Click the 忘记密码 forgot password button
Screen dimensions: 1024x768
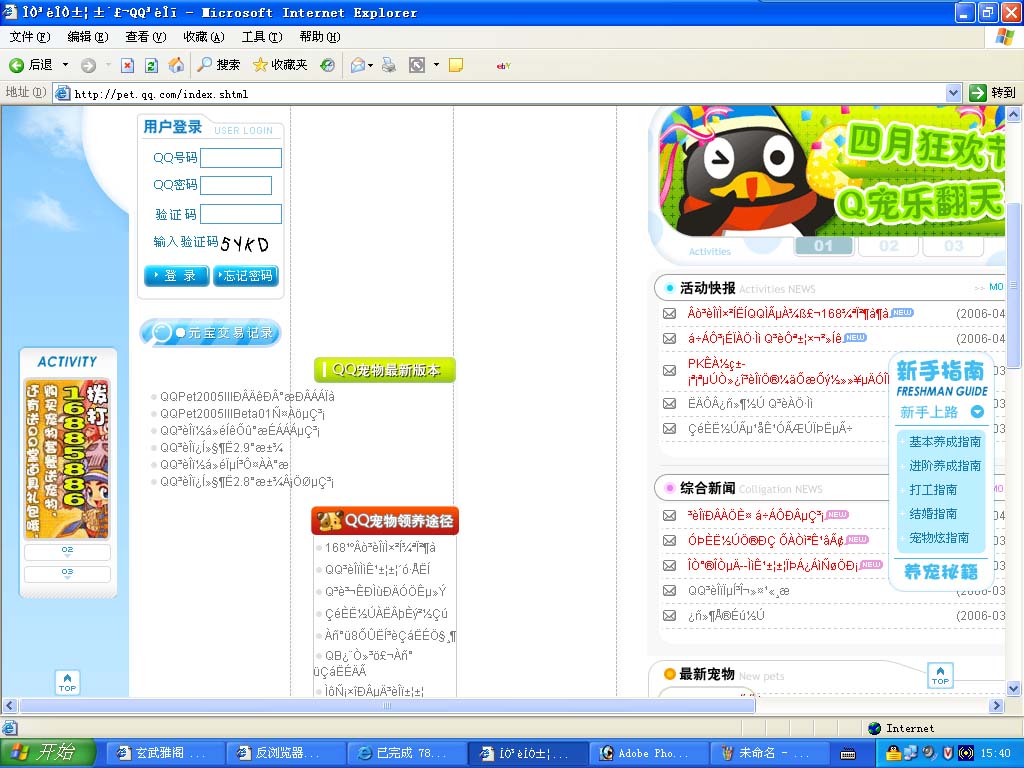pyautogui.click(x=246, y=276)
